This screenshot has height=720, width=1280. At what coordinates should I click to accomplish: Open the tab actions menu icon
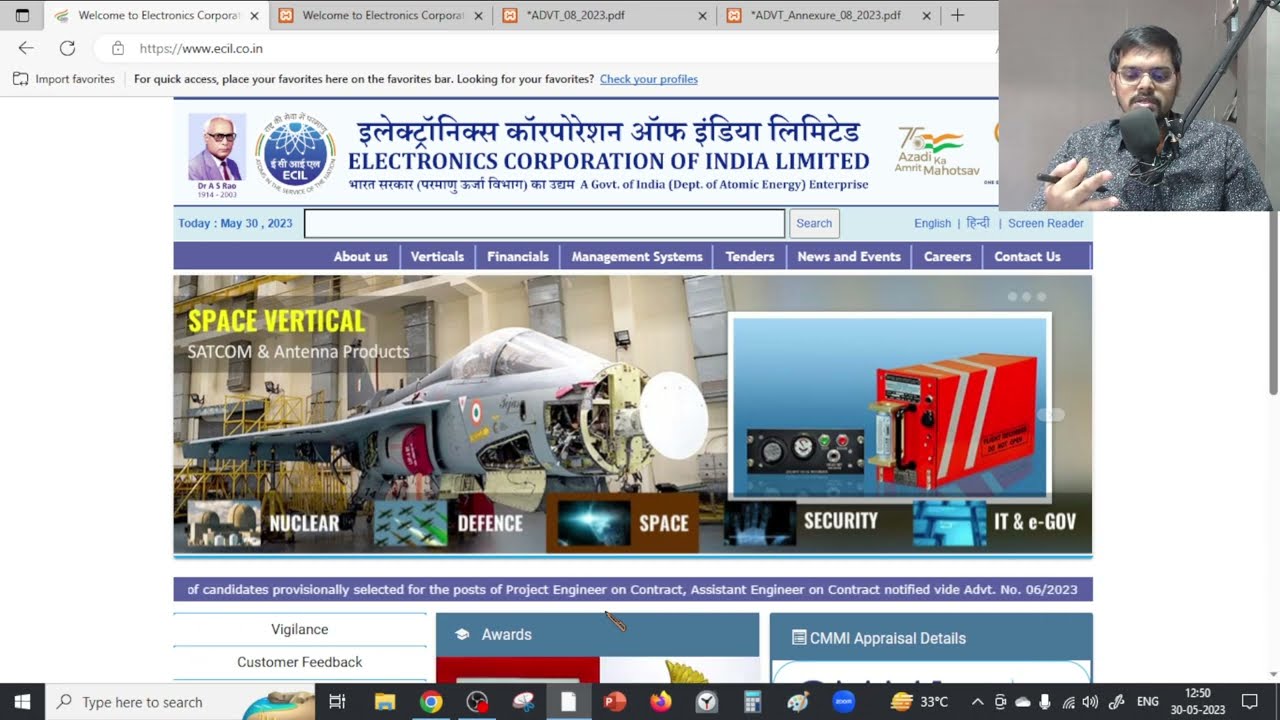click(22, 15)
